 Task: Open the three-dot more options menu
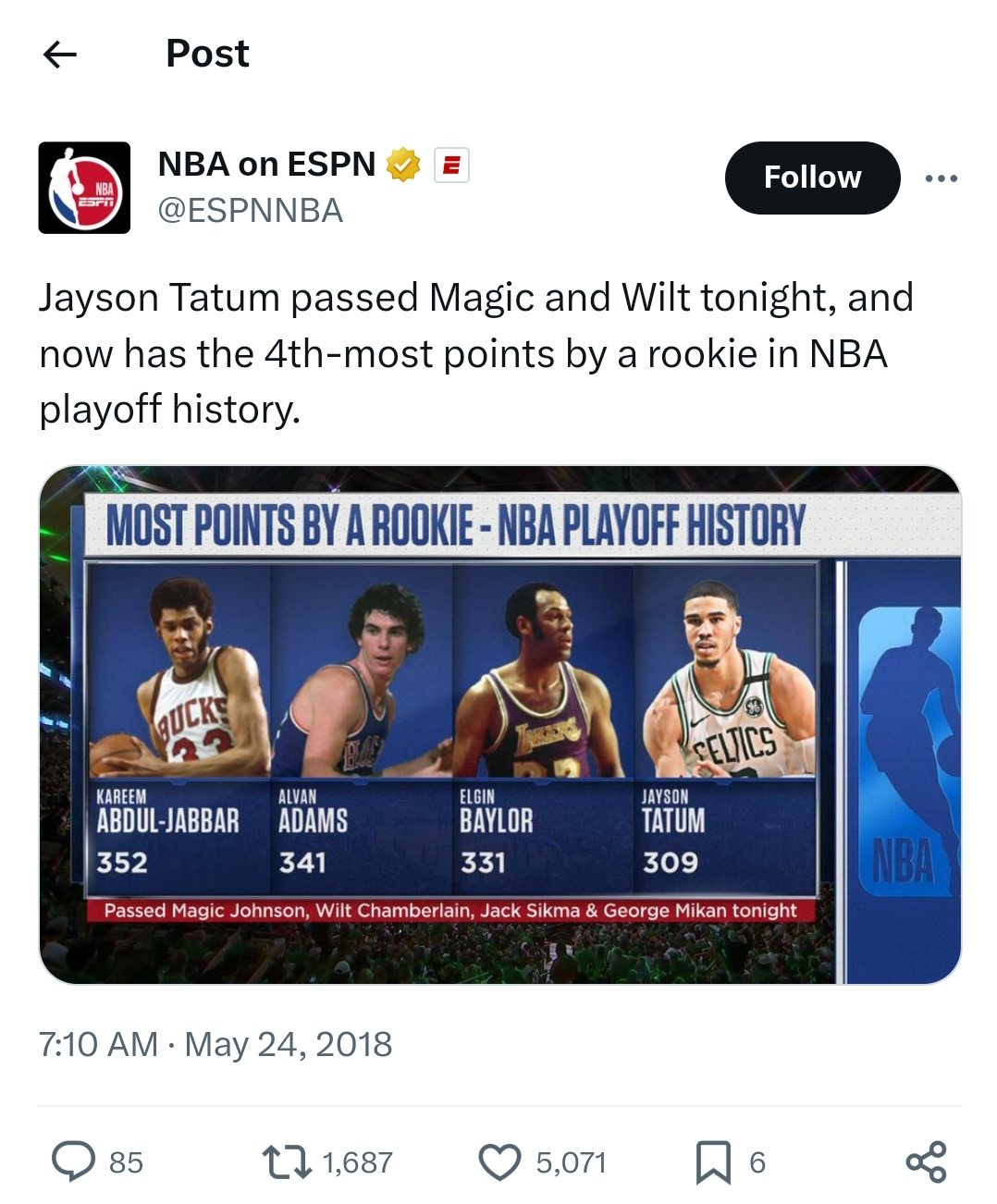[941, 178]
